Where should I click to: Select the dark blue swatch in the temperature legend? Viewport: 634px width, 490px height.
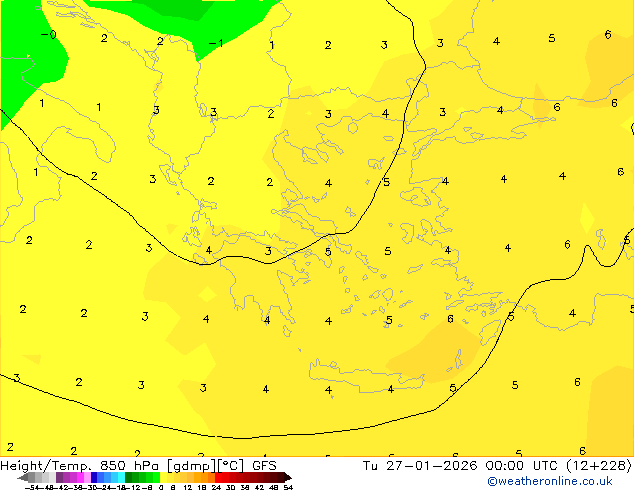click(x=94, y=477)
